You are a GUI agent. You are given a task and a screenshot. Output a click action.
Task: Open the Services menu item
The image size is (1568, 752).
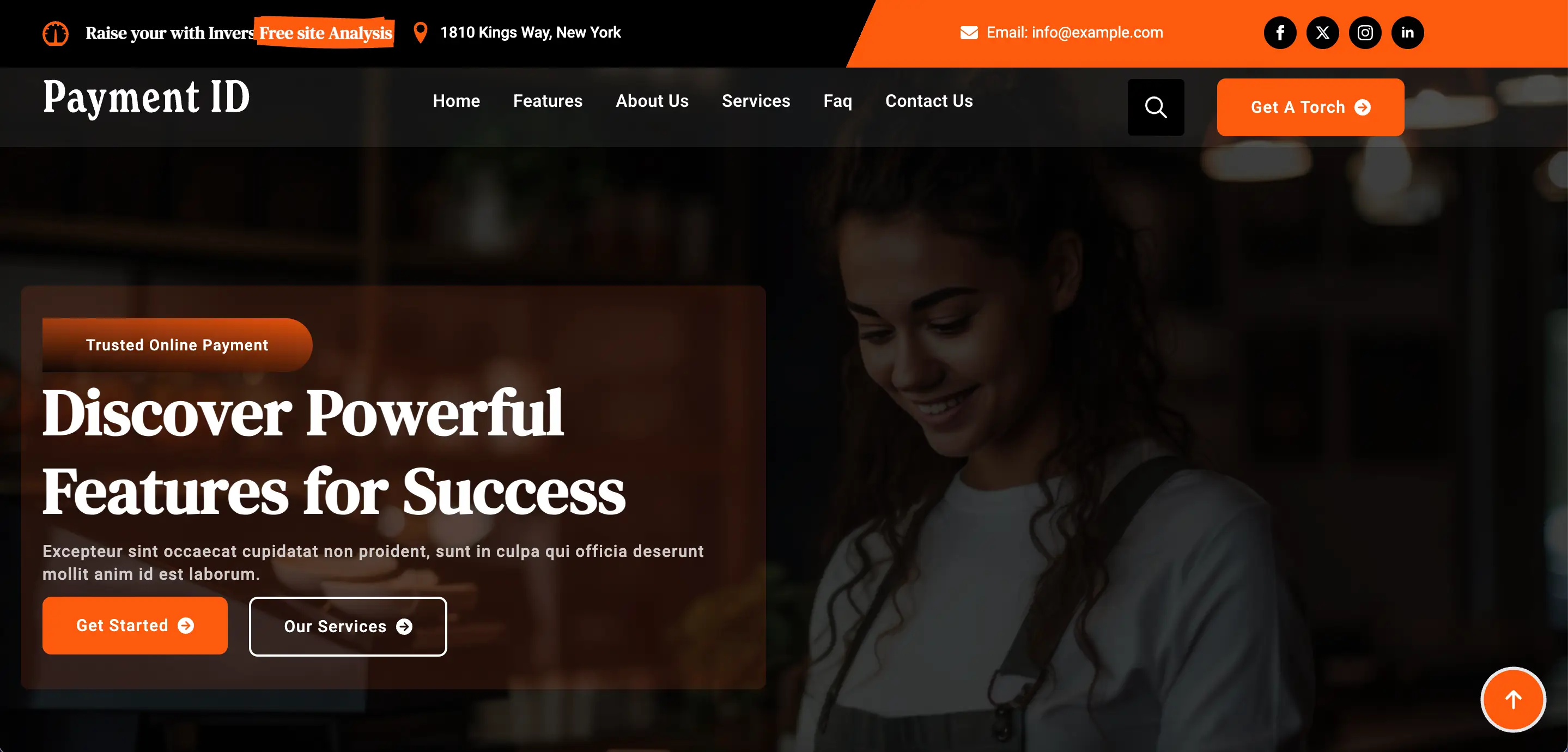(x=755, y=101)
